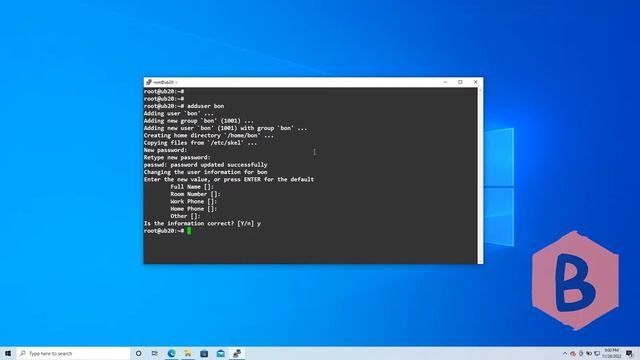The image size is (640, 360).
Task: Open Microsoft Store from the taskbar
Action: click(x=204, y=353)
